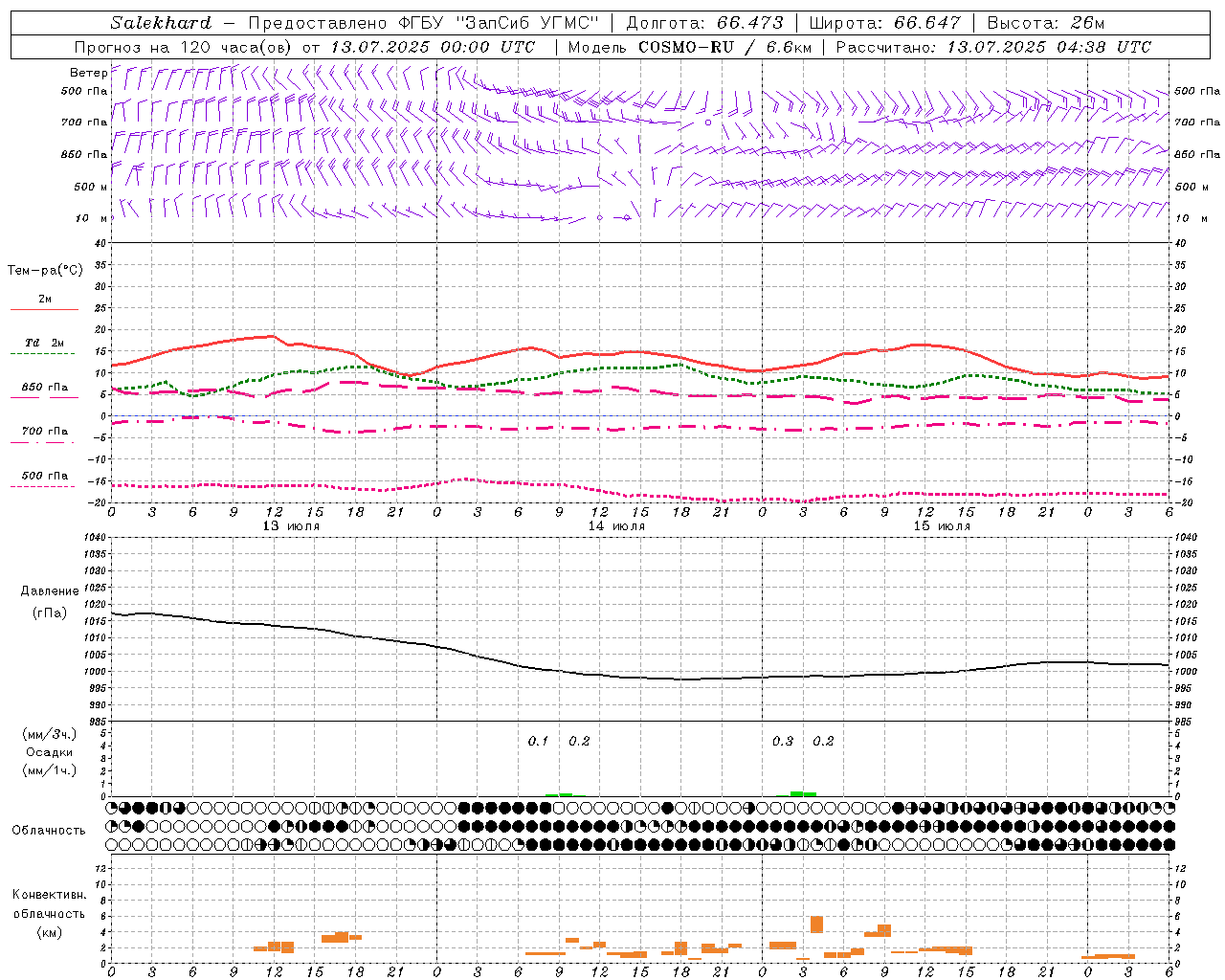Click the 850 гПа temperature legend entry
The width and height of the screenshot is (1225, 980).
pyautogui.click(x=44, y=388)
